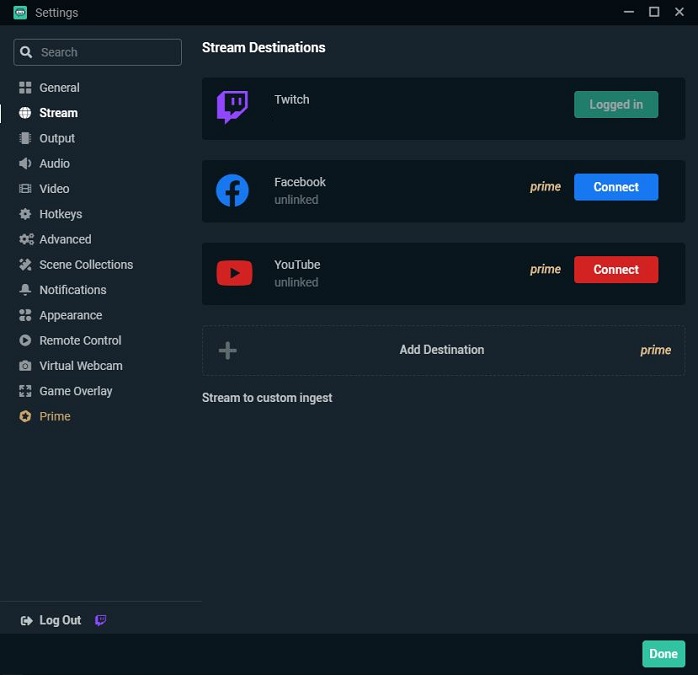Image resolution: width=698 pixels, height=675 pixels.
Task: Open Appearance settings
Action: click(x=70, y=315)
